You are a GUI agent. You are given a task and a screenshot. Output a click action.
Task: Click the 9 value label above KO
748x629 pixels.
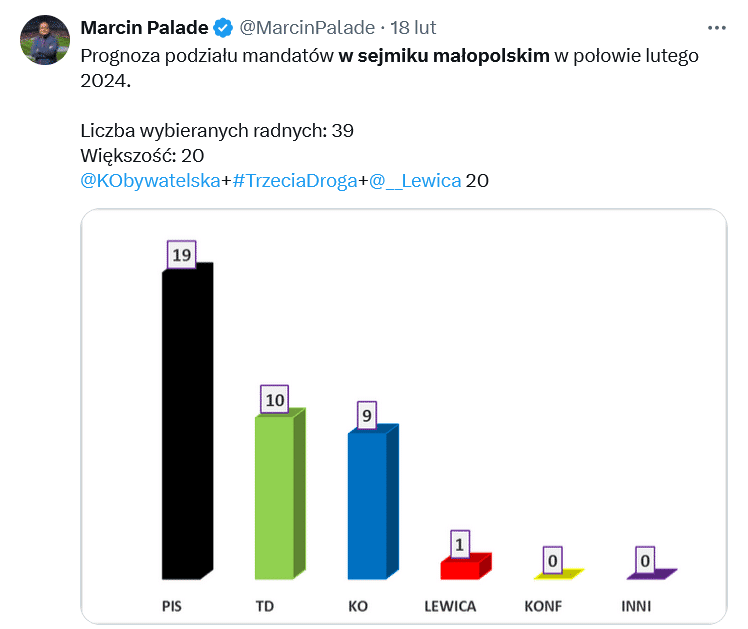tap(367, 415)
